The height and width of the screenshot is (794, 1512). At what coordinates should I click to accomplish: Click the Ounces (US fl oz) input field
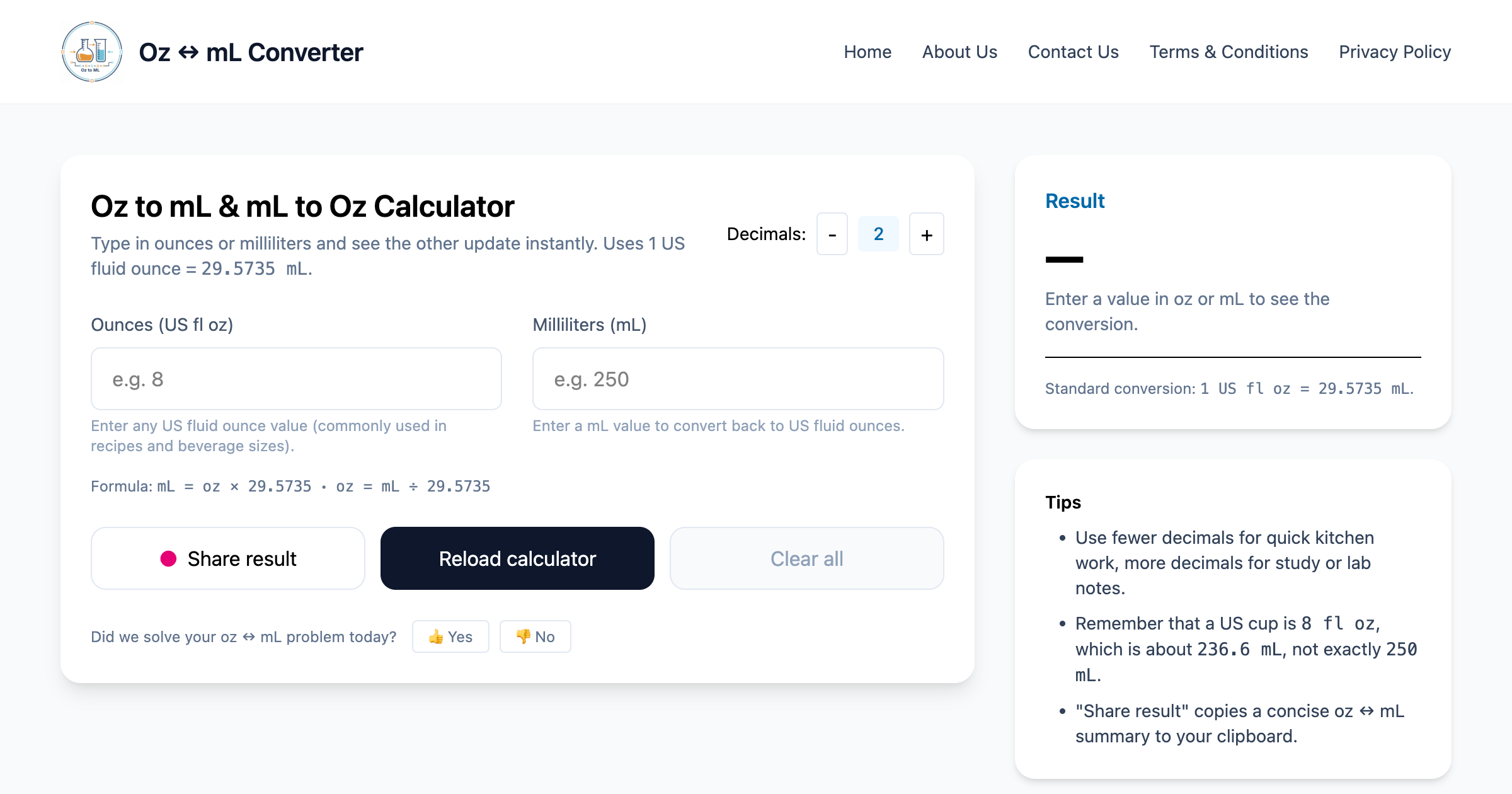pyautogui.click(x=296, y=379)
